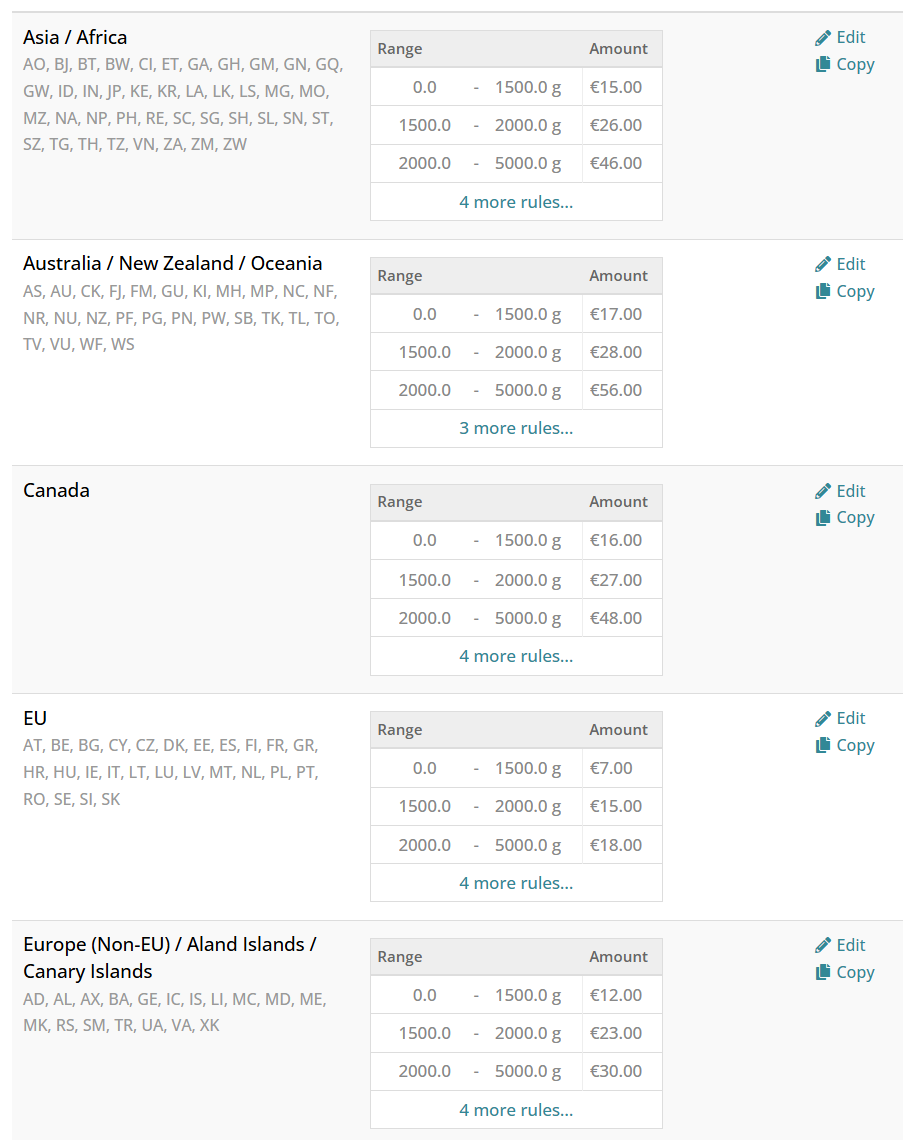912x1140 pixels.
Task: Click the €56.00 amount in Australia table
Action: point(616,390)
